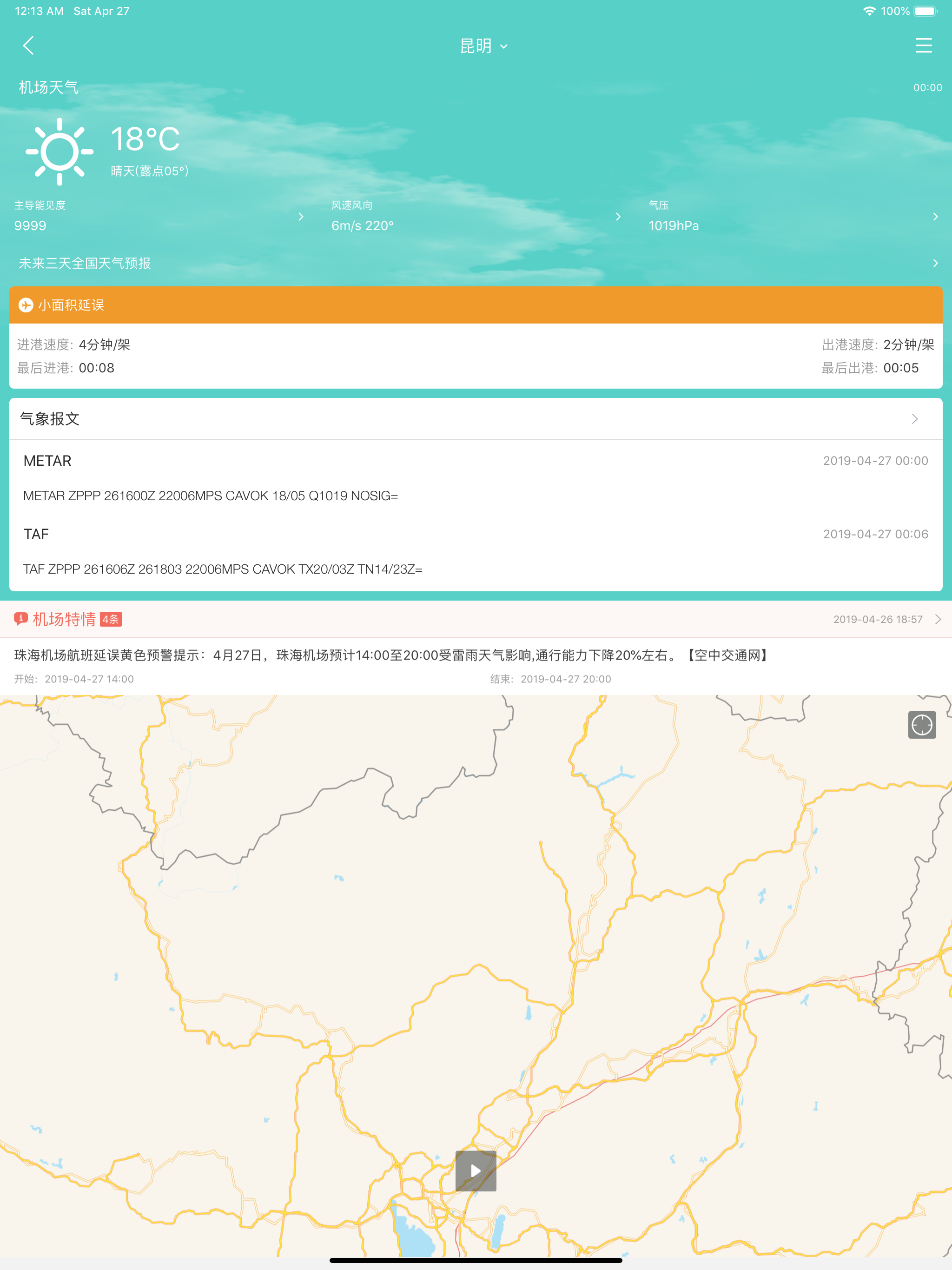Tap the METAR ZPPP 261600Z report text
The width and height of the screenshot is (952, 1270).
pos(211,496)
